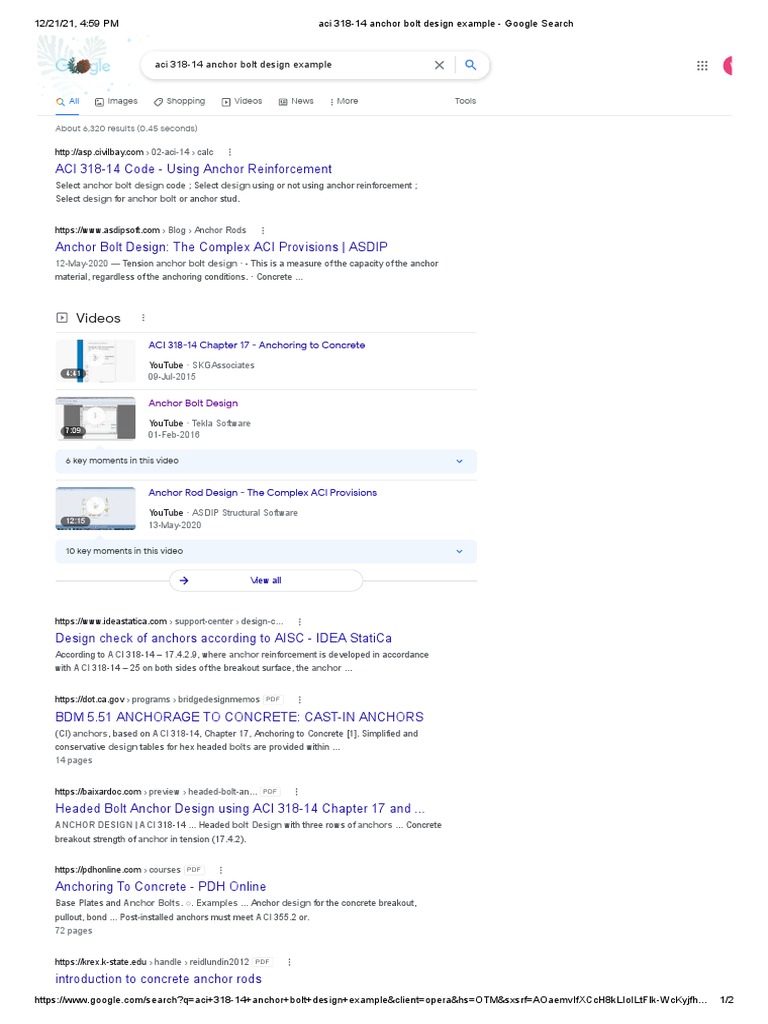Click the Google logo

pyautogui.click(x=82, y=65)
